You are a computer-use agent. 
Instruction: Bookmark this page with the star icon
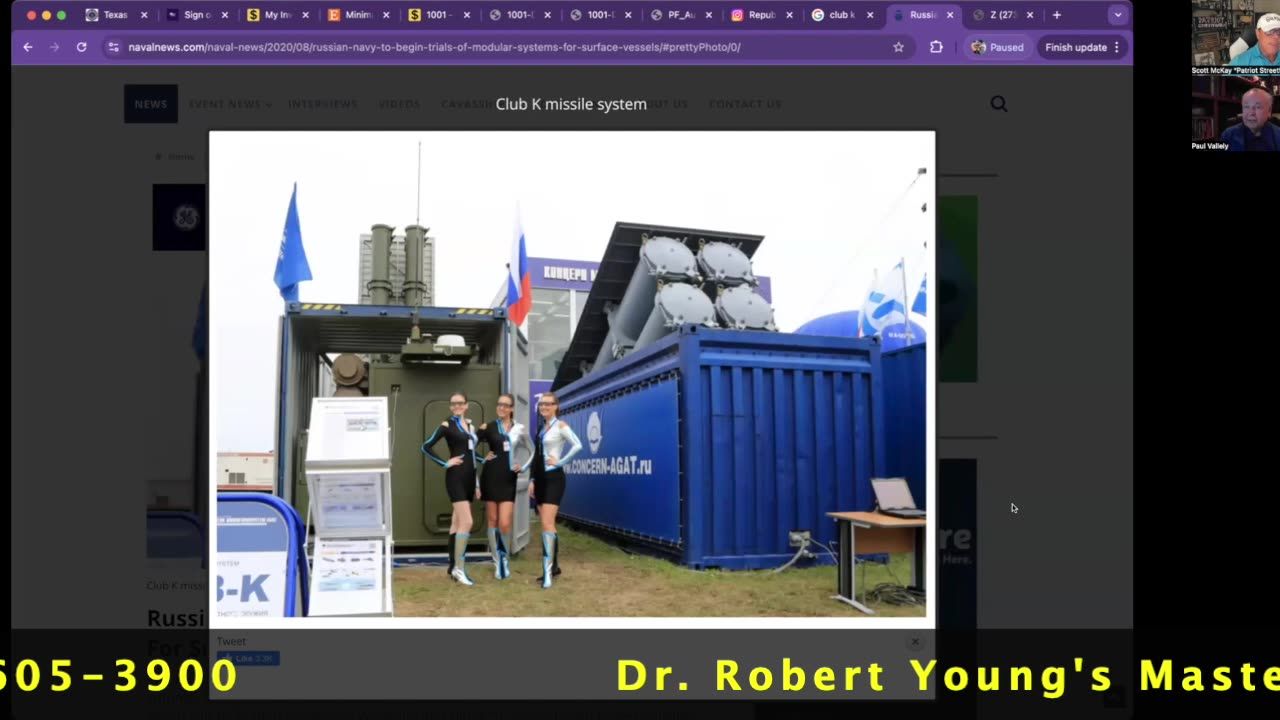coord(898,47)
